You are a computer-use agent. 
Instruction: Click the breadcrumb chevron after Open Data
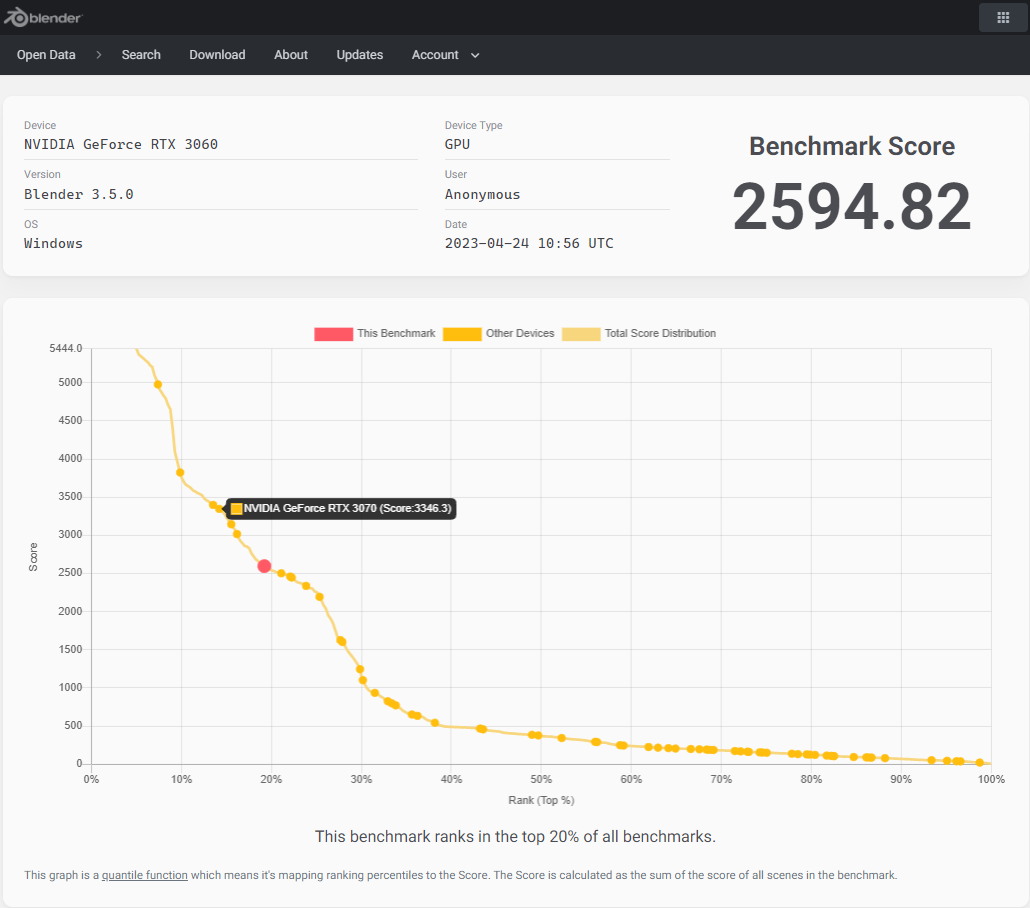click(x=99, y=55)
